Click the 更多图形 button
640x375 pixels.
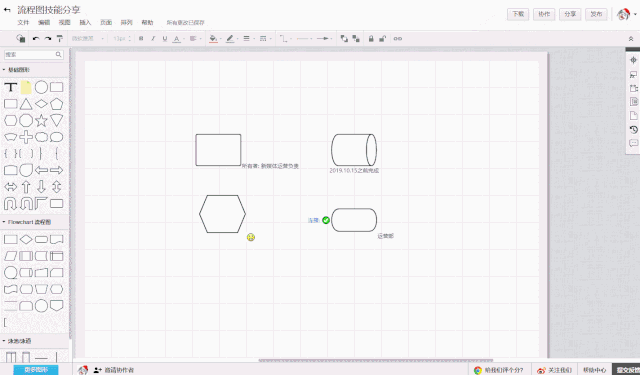click(36, 370)
